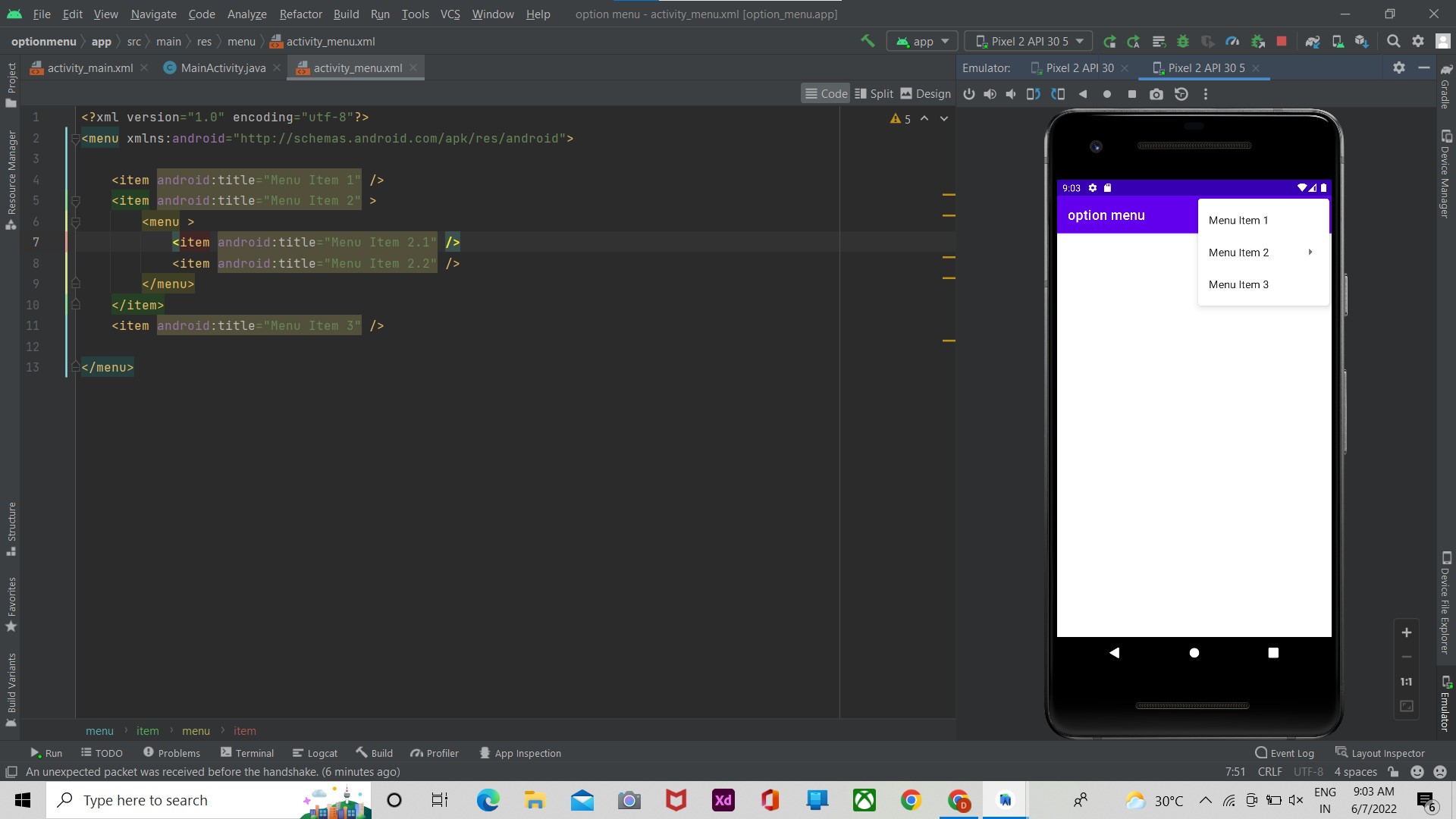Click the emulator Volume Down icon
This screenshot has height=819, width=1456.
point(1011,94)
